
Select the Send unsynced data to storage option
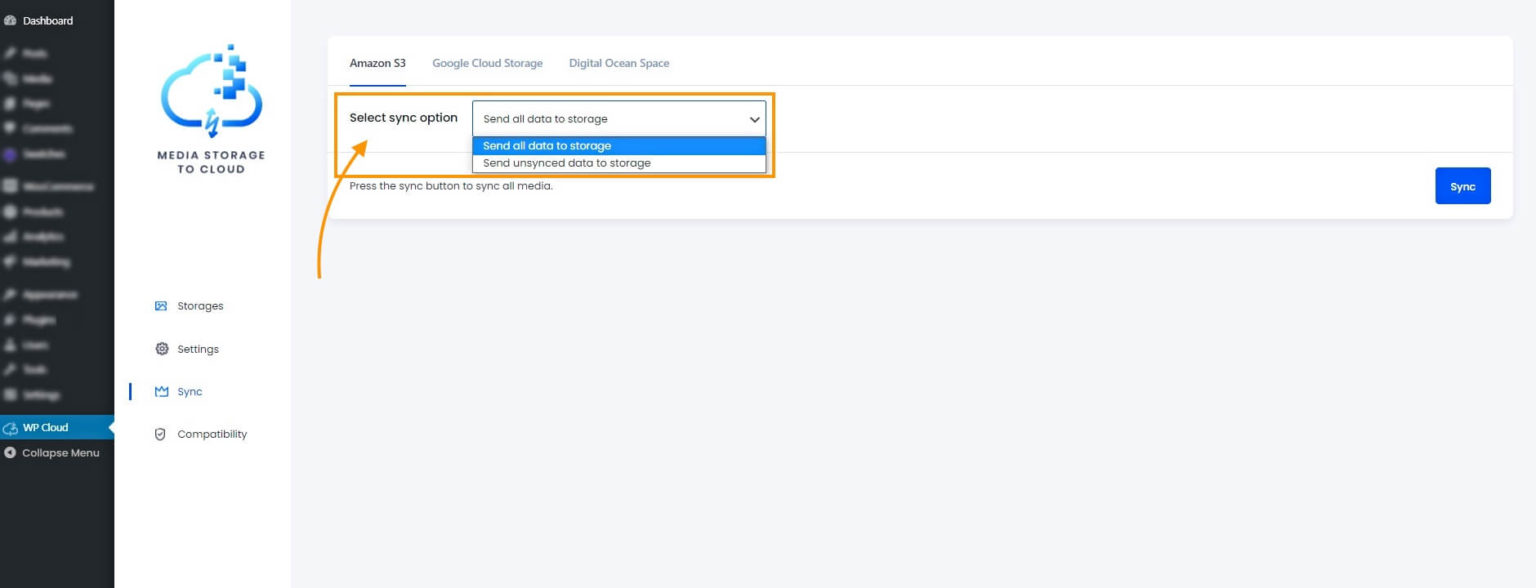(560, 162)
